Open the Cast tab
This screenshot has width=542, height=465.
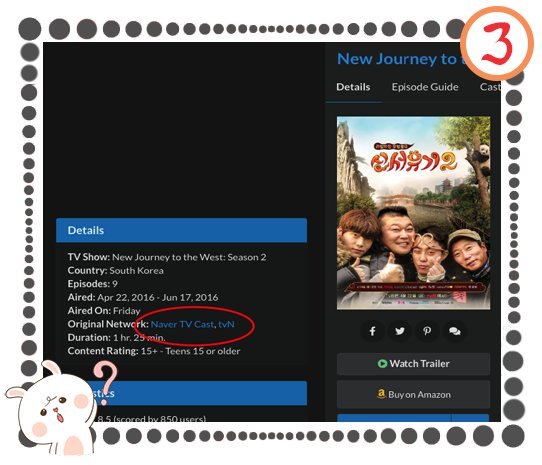coord(490,87)
